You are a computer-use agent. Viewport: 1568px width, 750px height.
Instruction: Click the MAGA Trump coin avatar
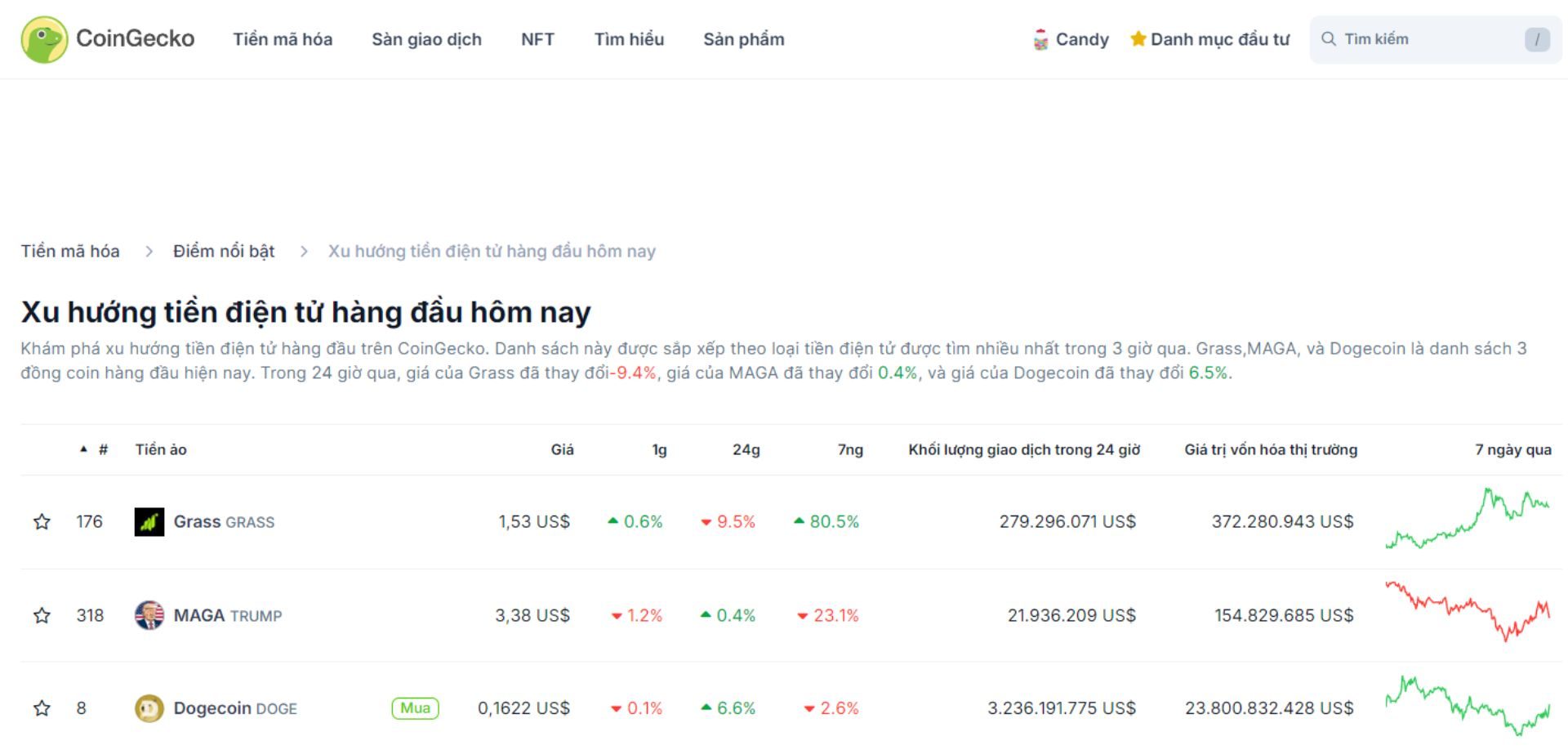[x=148, y=615]
